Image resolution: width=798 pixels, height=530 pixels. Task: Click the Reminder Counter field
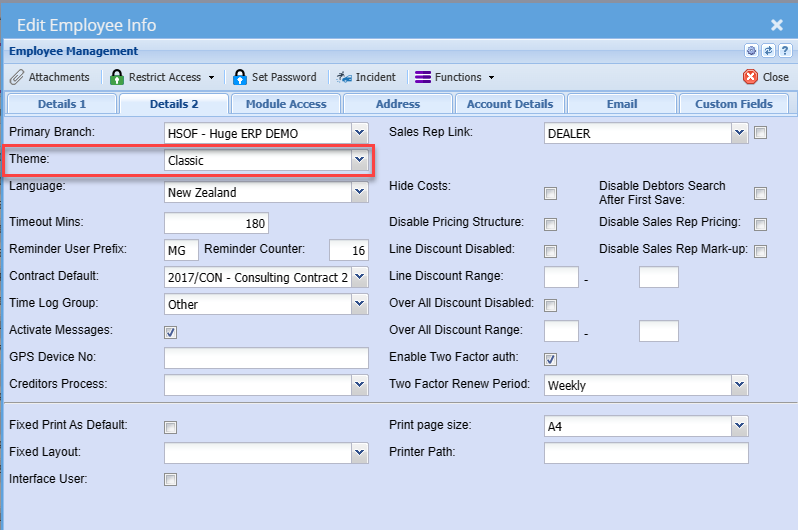(349, 250)
